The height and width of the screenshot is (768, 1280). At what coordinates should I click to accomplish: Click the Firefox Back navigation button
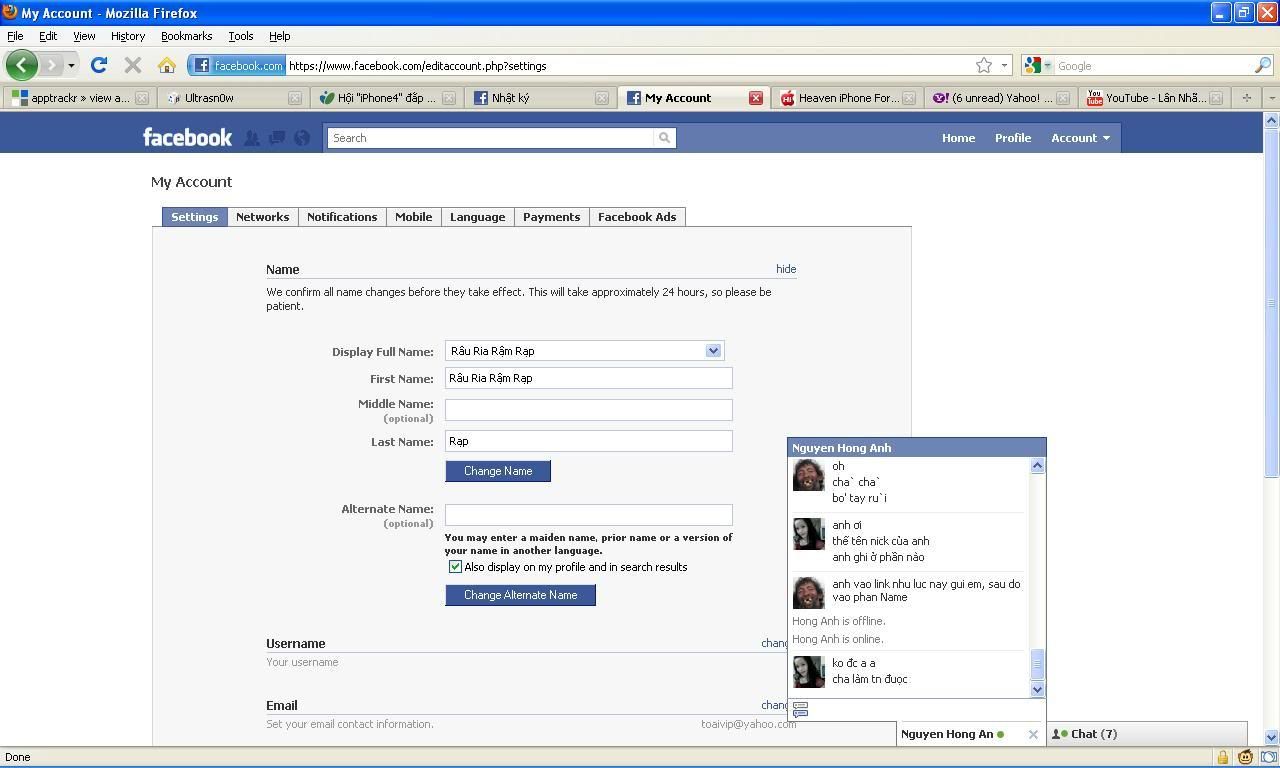pyautogui.click(x=21, y=65)
